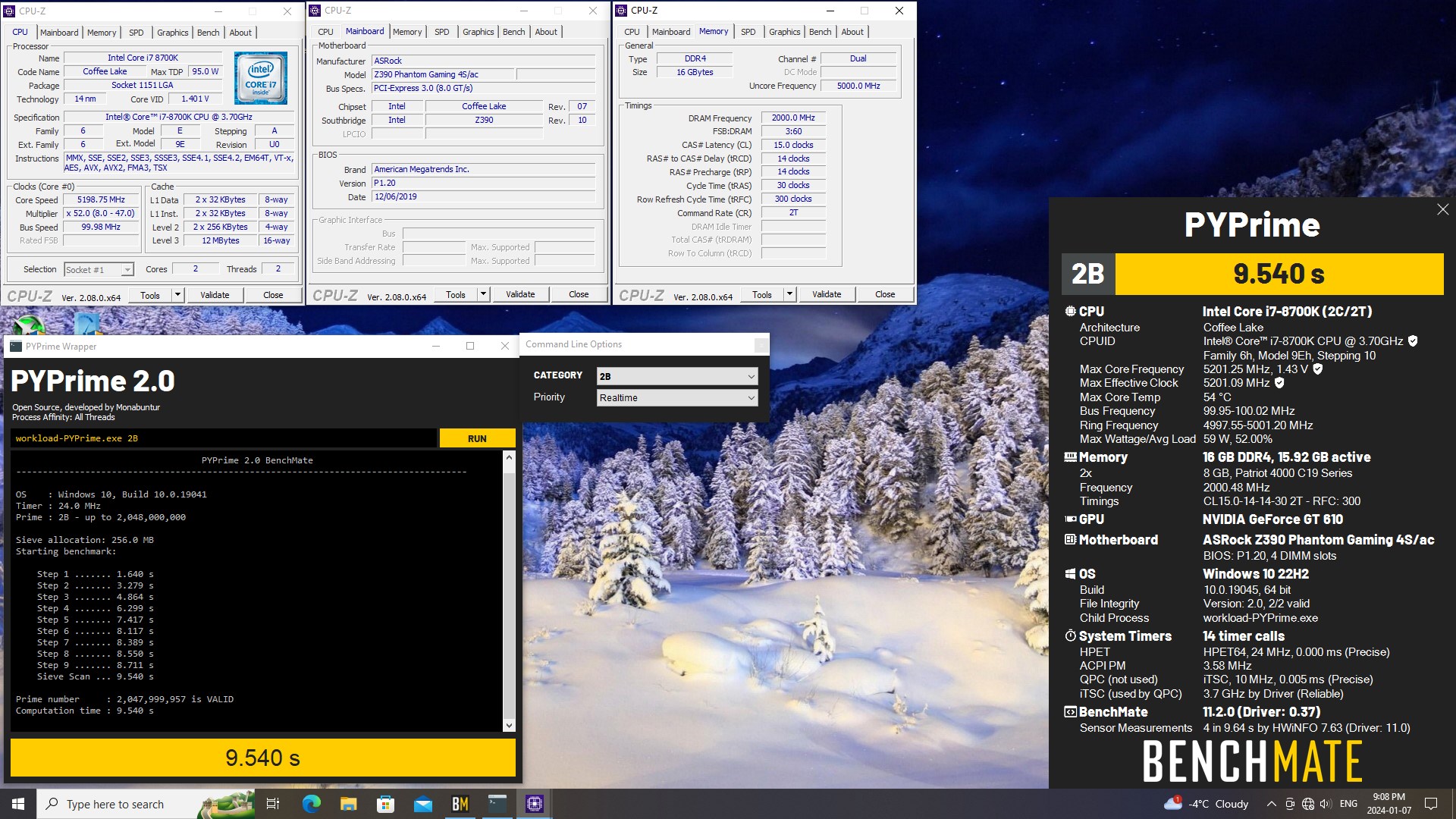Image resolution: width=1456 pixels, height=819 pixels.
Task: Show hidden tray icons chevron
Action: point(1271,804)
